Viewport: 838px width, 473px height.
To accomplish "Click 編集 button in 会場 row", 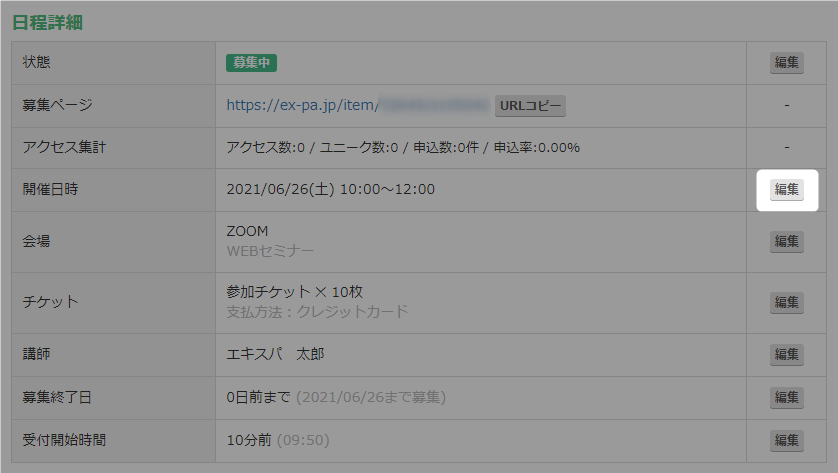I will [x=786, y=242].
